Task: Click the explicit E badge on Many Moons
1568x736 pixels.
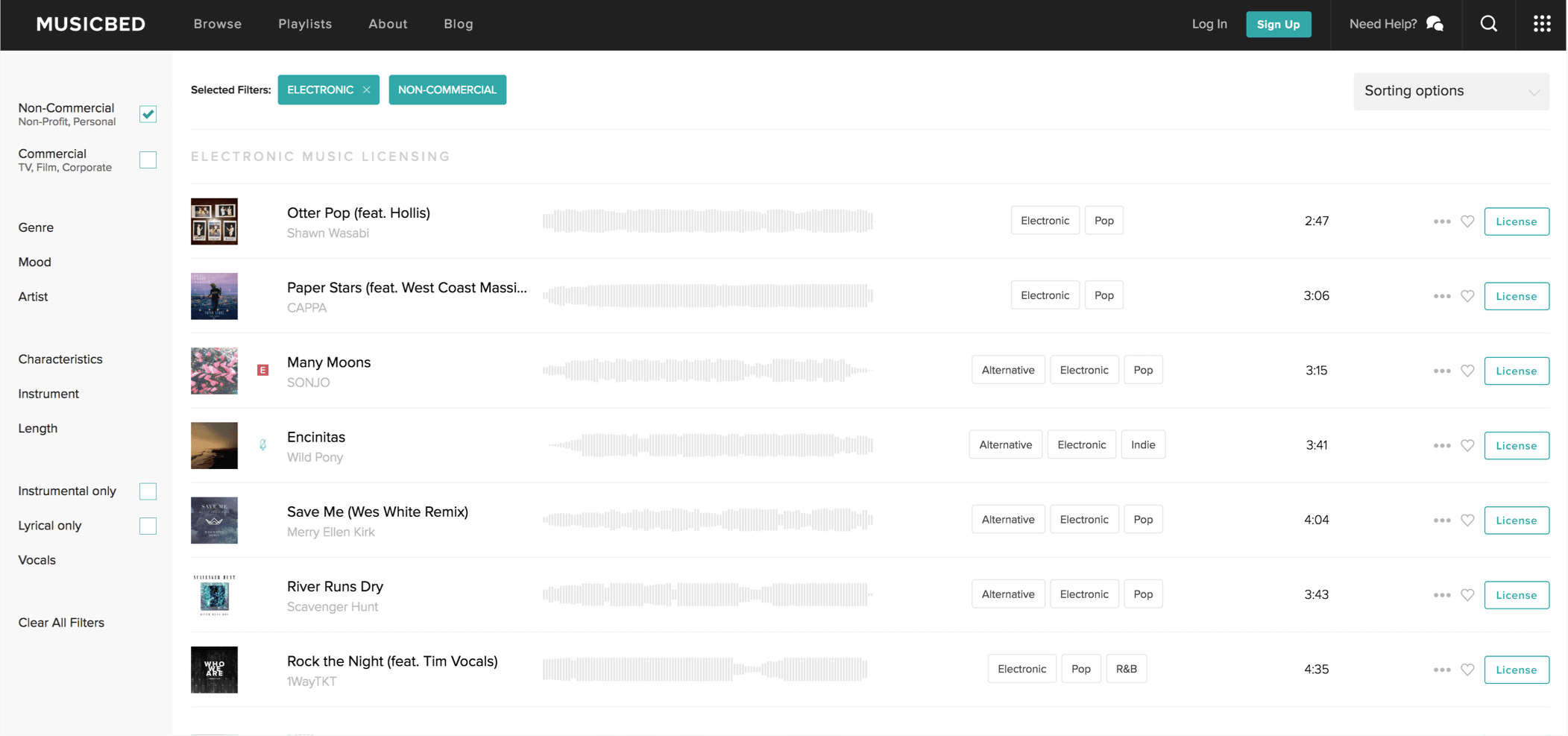Action: click(x=262, y=370)
